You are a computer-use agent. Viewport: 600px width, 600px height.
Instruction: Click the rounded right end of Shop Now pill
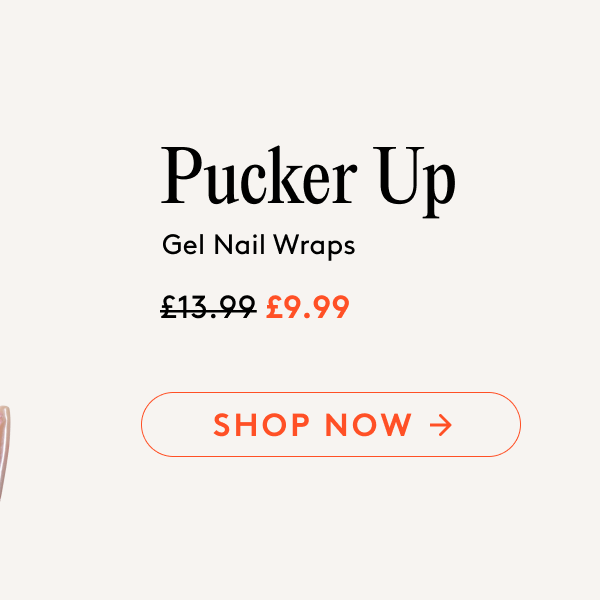[x=505, y=424]
